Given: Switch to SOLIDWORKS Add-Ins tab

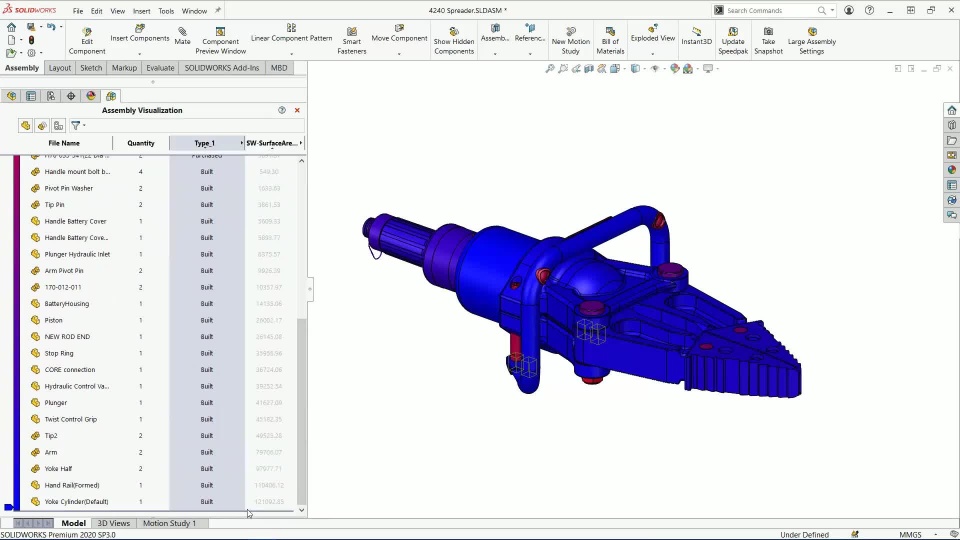Looking at the screenshot, I should 222,68.
